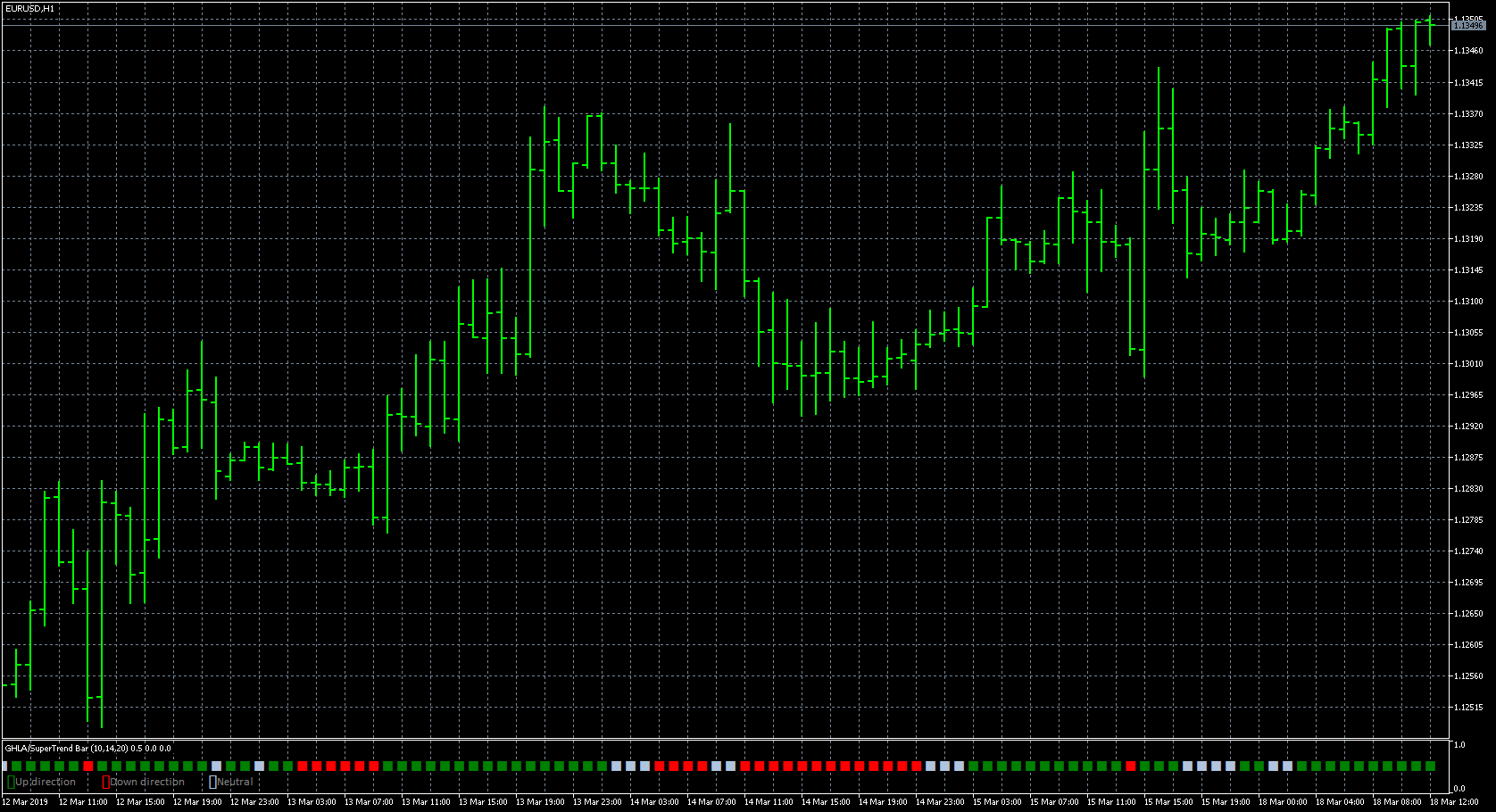Click the first square of the SuperTrend bar

coord(4,766)
